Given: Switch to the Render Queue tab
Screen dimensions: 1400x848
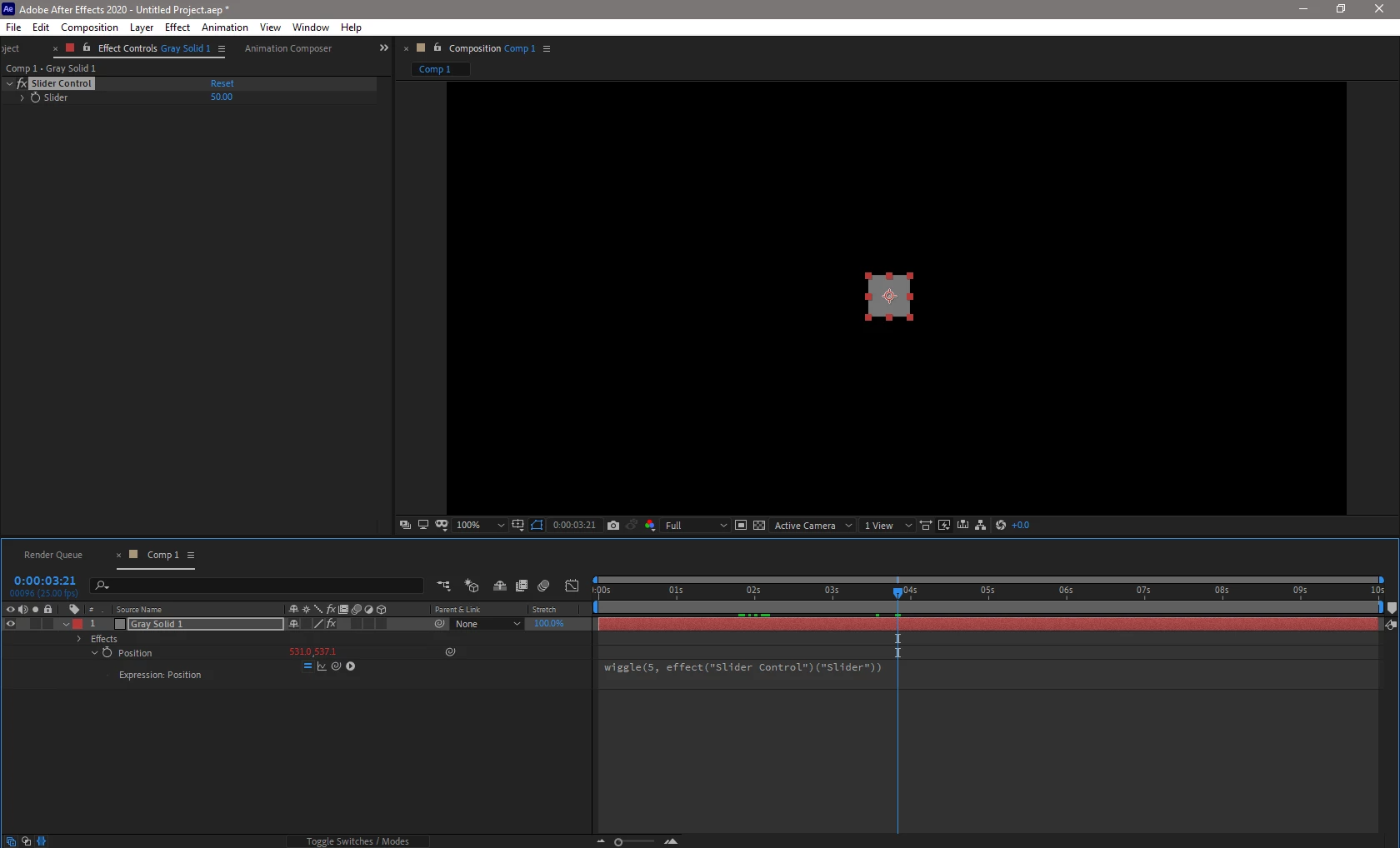Looking at the screenshot, I should [53, 555].
